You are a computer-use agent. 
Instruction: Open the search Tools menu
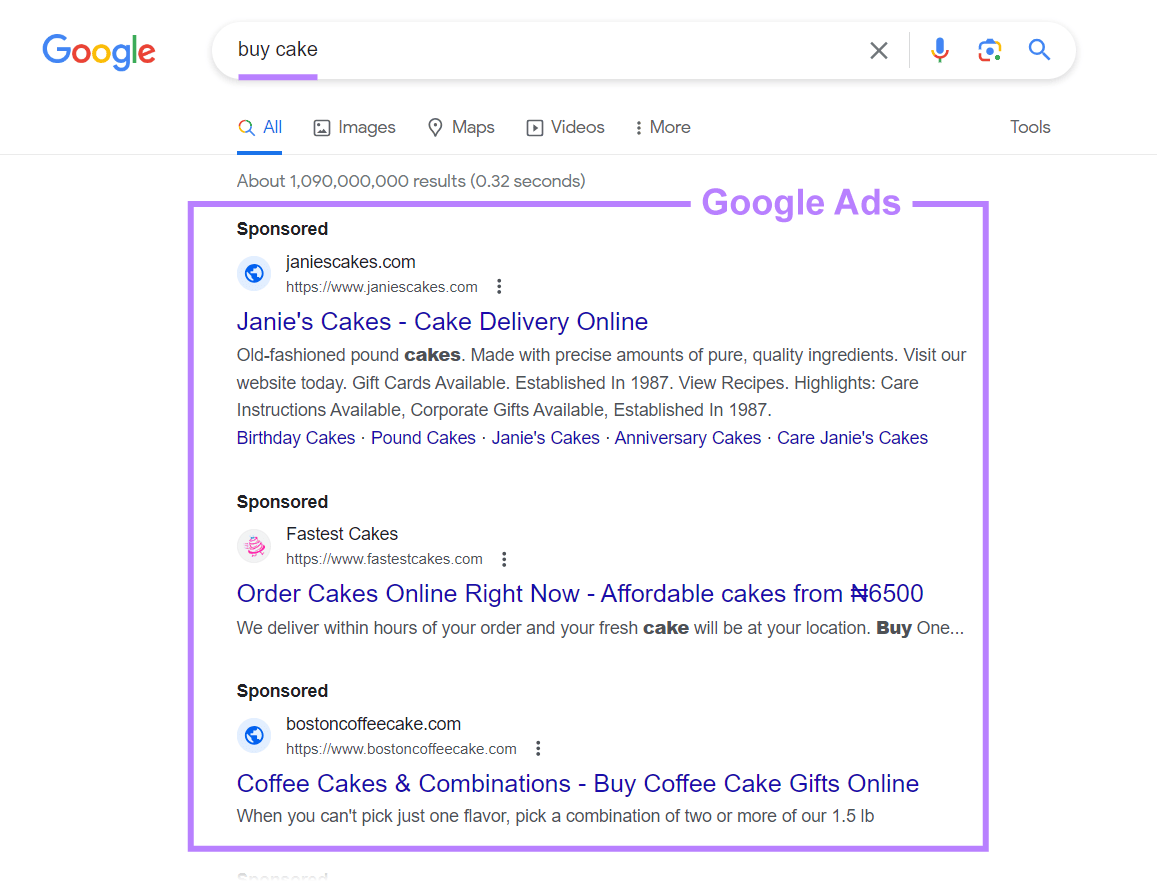pos(1030,127)
